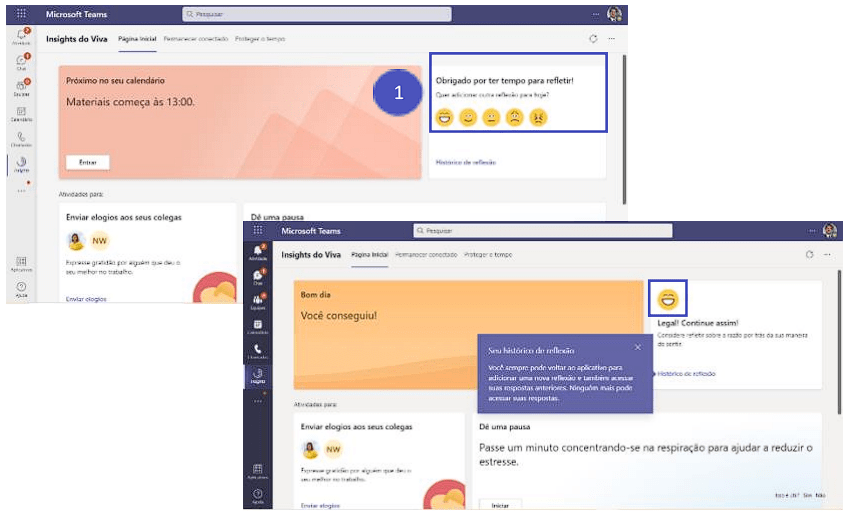Screen dimensions: 849x517
Task: Click search box in back Teams window
Action: coord(317,14)
